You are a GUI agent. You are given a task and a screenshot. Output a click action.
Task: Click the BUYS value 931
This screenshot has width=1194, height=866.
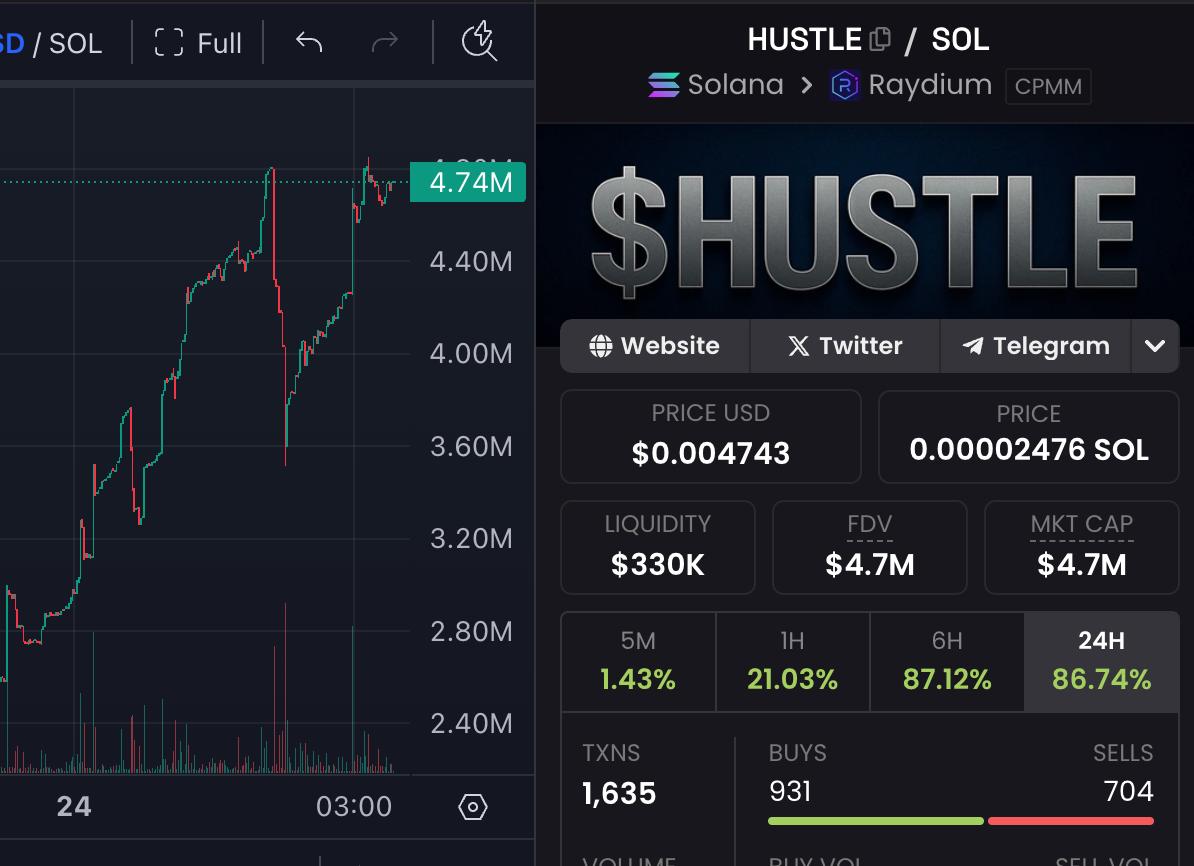click(x=790, y=791)
